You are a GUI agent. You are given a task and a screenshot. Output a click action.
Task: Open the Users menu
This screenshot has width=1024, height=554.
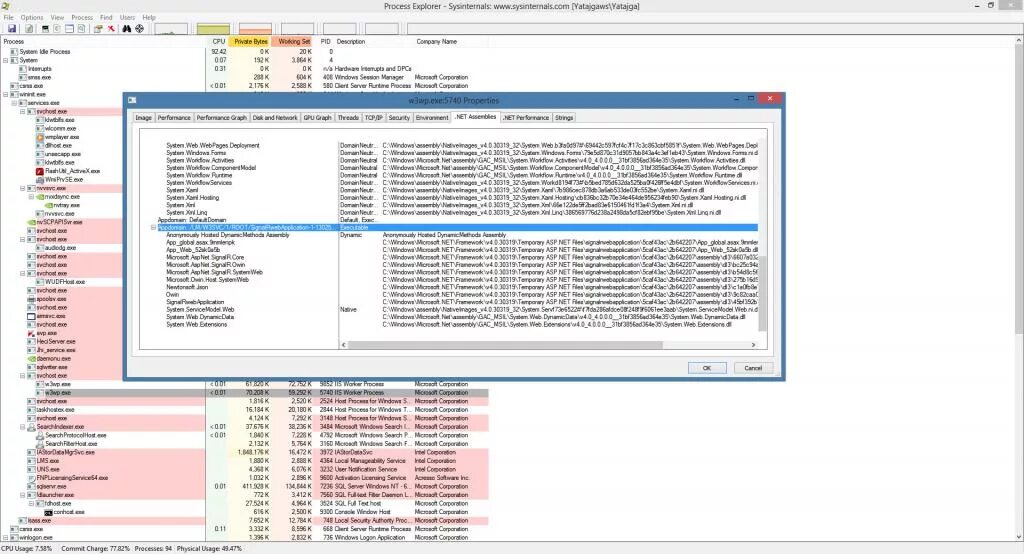(127, 18)
